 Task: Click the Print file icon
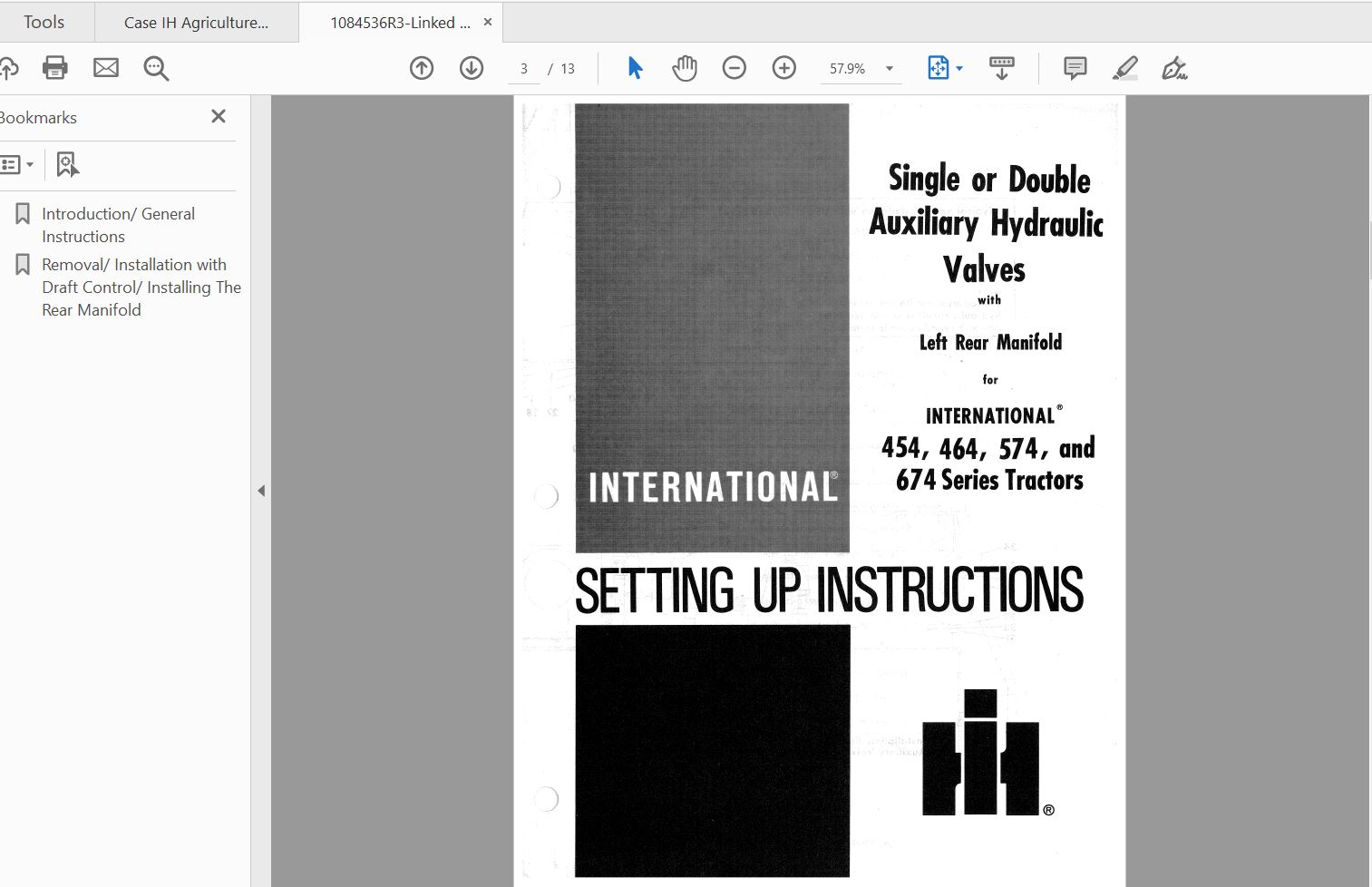[55, 68]
